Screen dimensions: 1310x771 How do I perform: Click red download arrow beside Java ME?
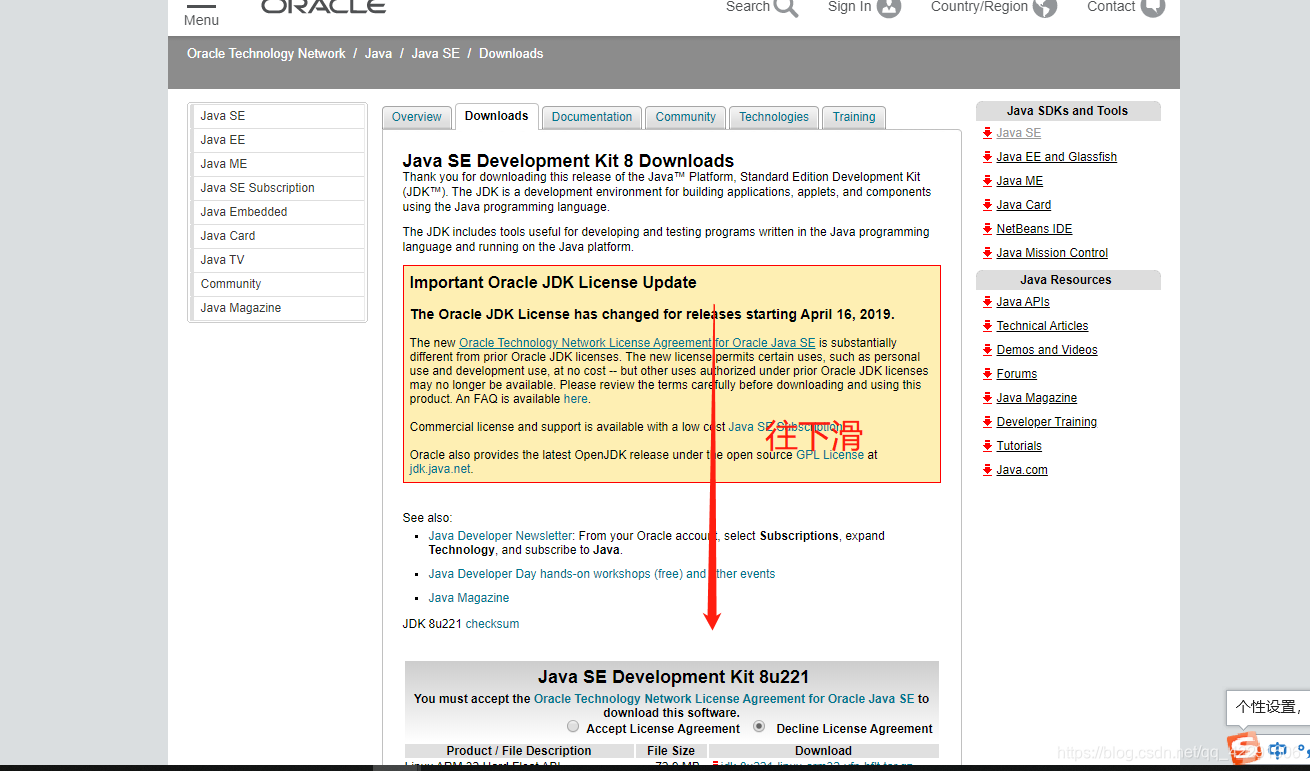point(987,181)
